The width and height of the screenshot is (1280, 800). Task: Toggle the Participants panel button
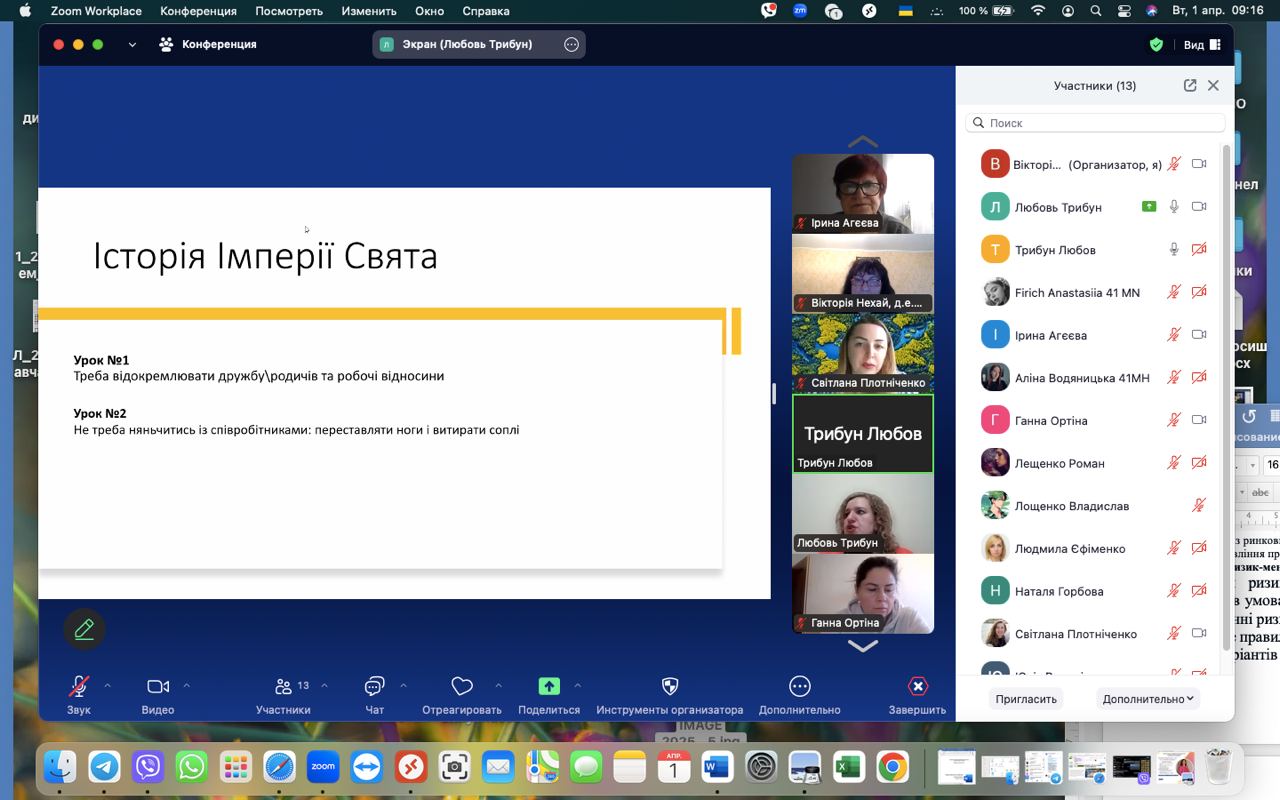click(283, 687)
